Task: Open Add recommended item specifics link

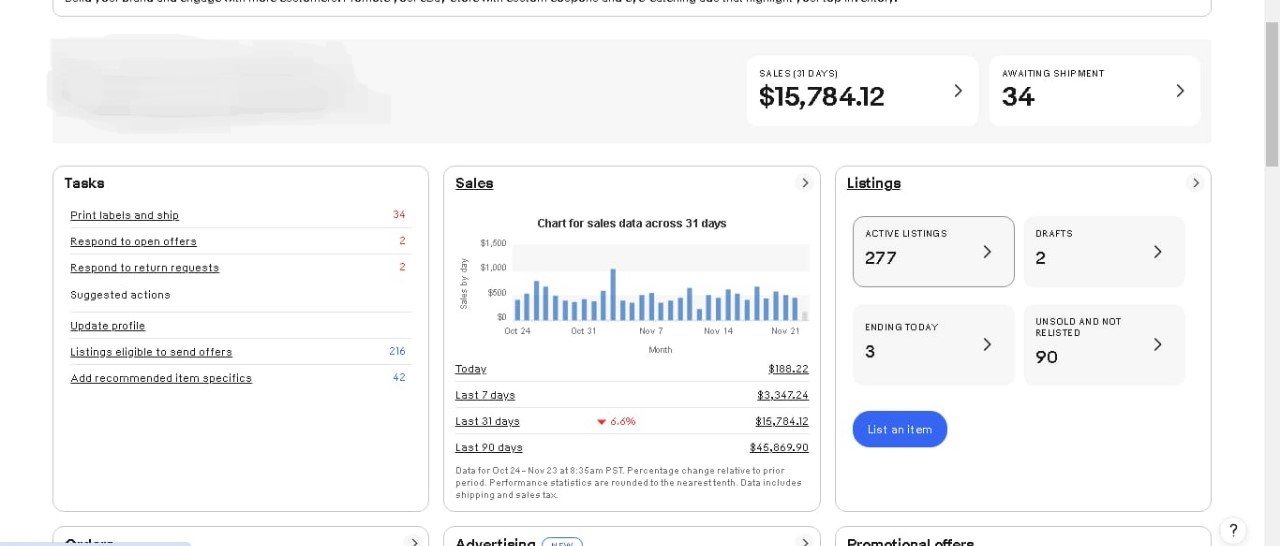Action: [x=161, y=378]
